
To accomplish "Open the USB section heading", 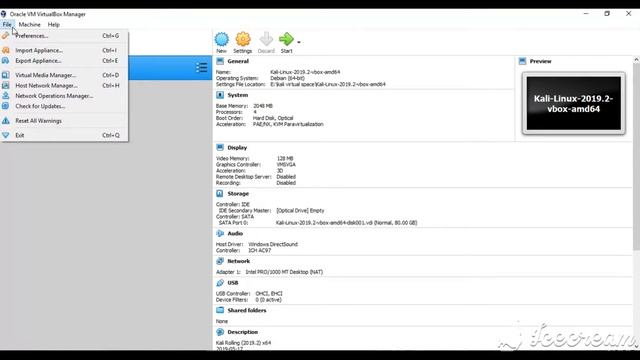I will pos(233,283).
